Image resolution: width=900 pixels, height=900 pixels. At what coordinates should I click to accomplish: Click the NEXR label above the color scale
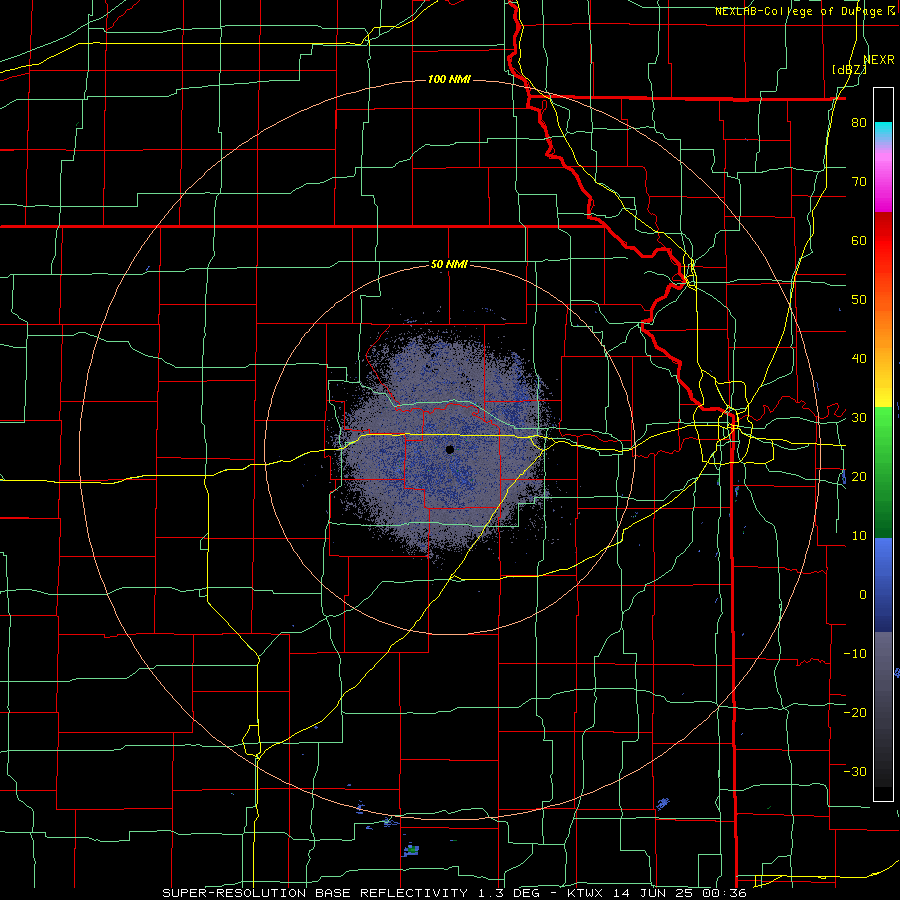pos(879,59)
